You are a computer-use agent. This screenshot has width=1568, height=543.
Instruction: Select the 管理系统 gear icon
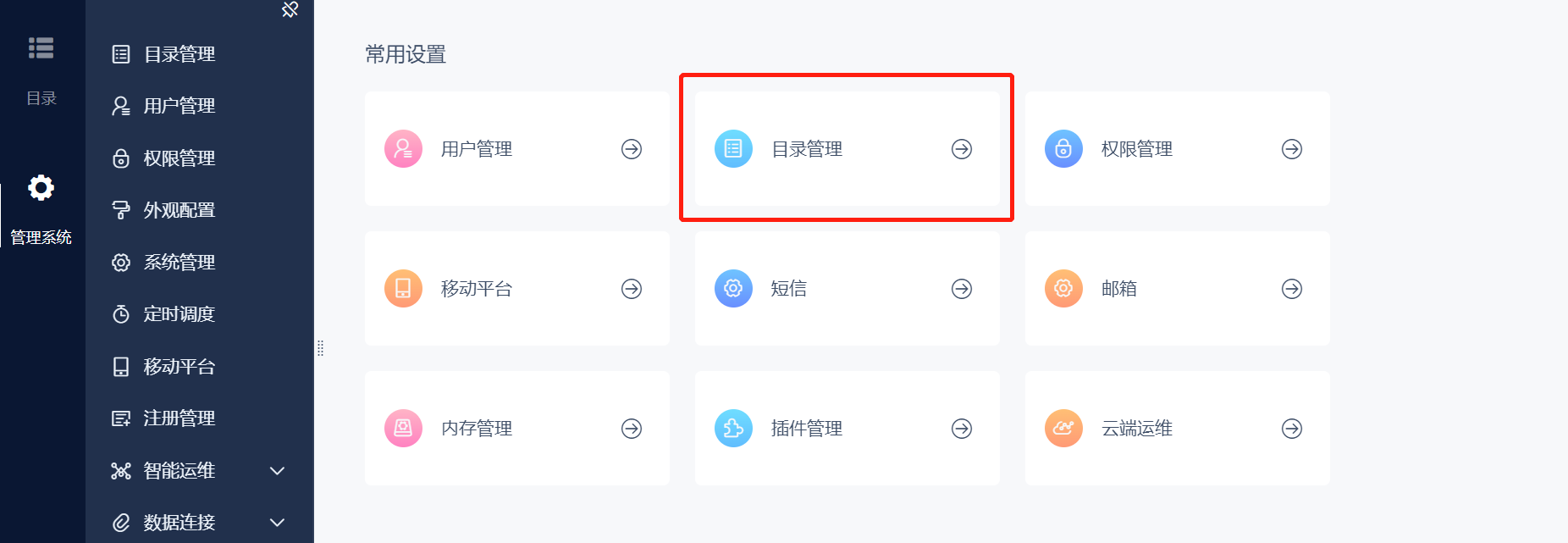tap(41, 187)
